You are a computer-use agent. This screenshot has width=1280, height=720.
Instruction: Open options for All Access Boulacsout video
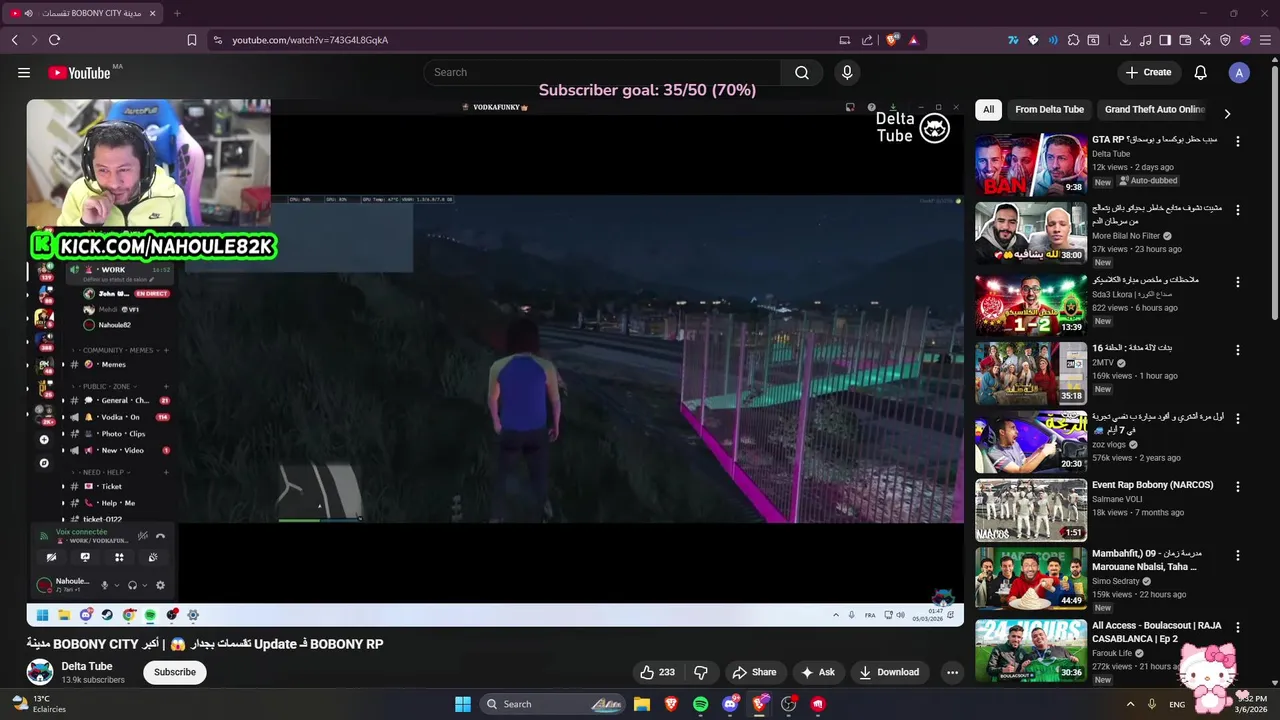pos(1238,627)
